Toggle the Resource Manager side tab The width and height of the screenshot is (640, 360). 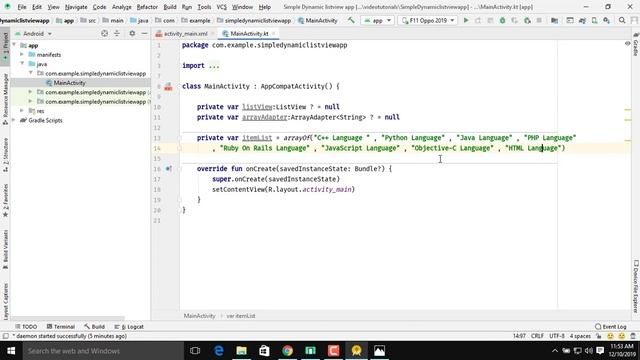5,99
